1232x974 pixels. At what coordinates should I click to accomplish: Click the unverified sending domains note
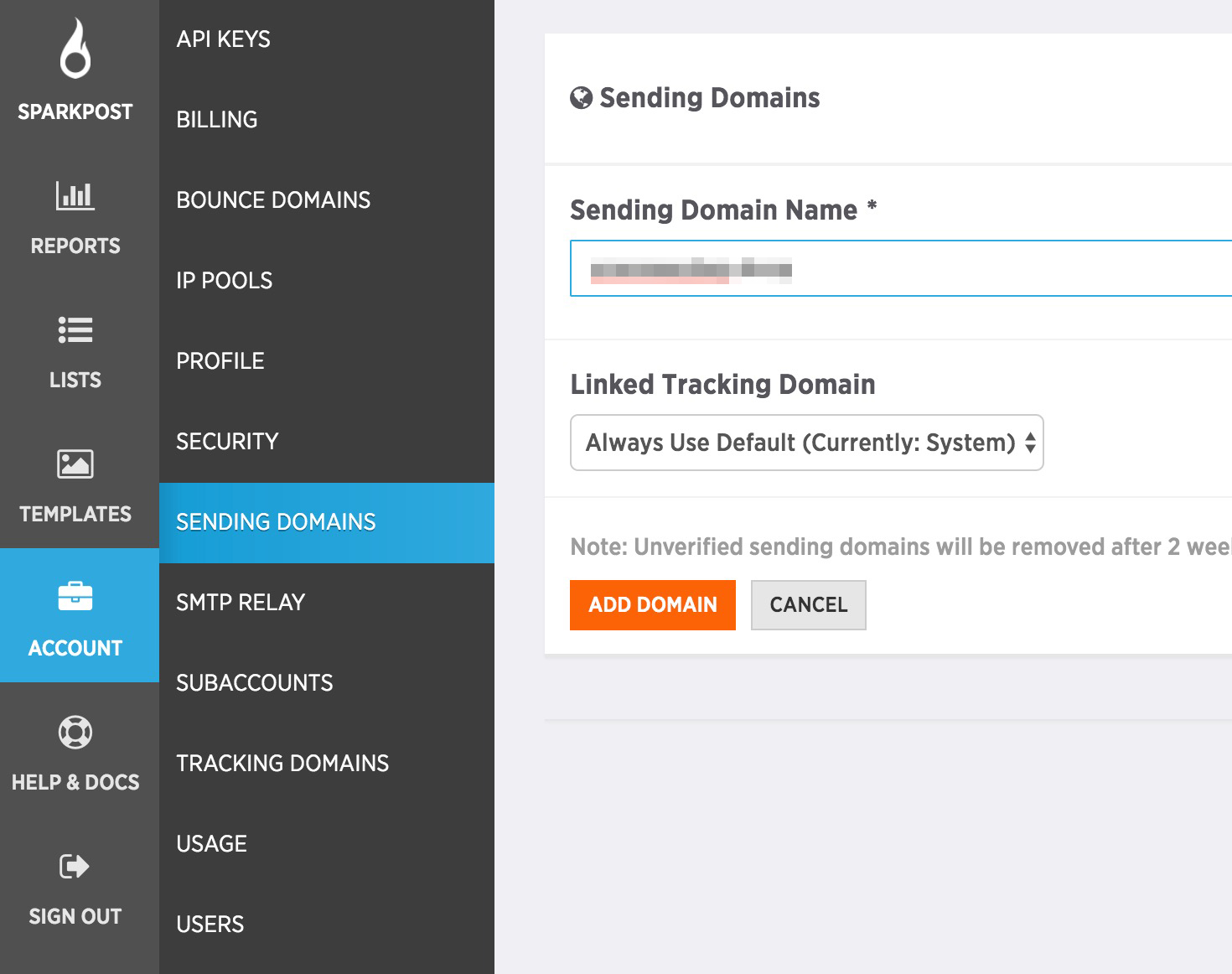901,547
